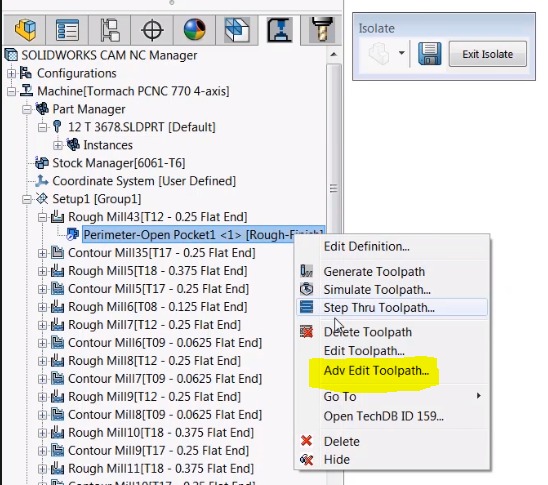
Task: Open the CAM Tools tree tab
Action: tap(322, 30)
